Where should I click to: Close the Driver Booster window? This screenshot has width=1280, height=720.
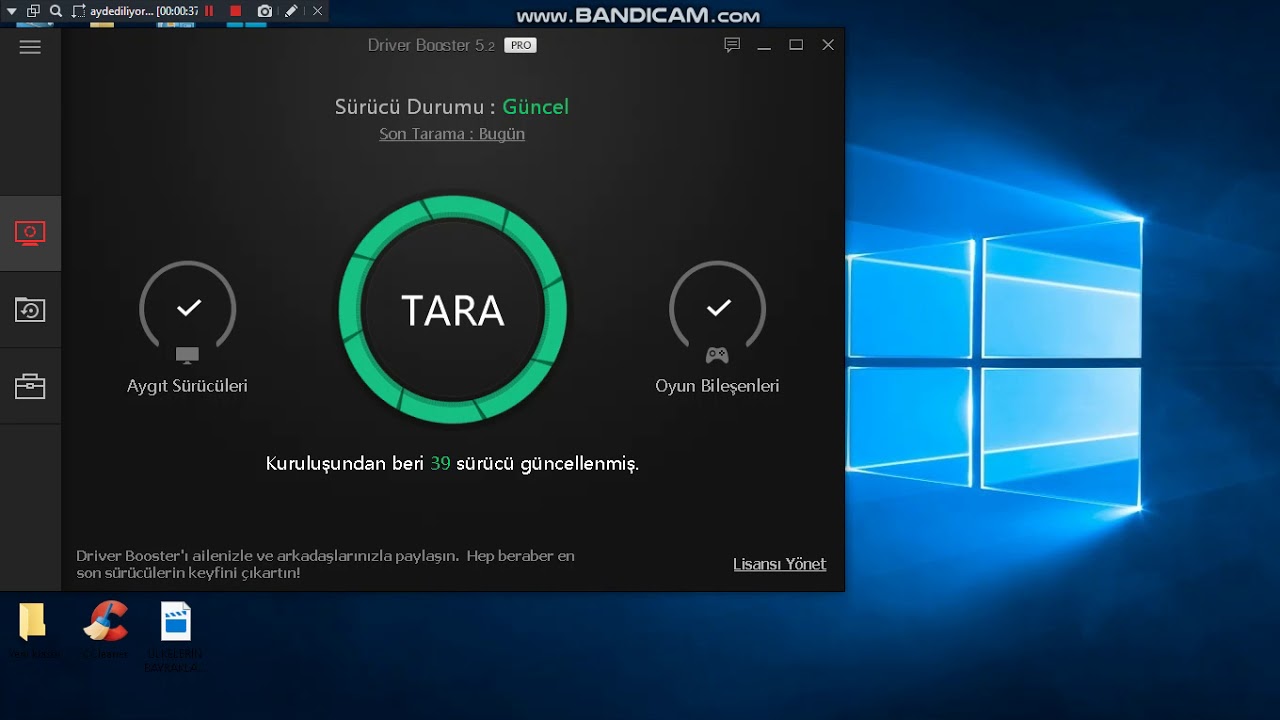pos(828,45)
